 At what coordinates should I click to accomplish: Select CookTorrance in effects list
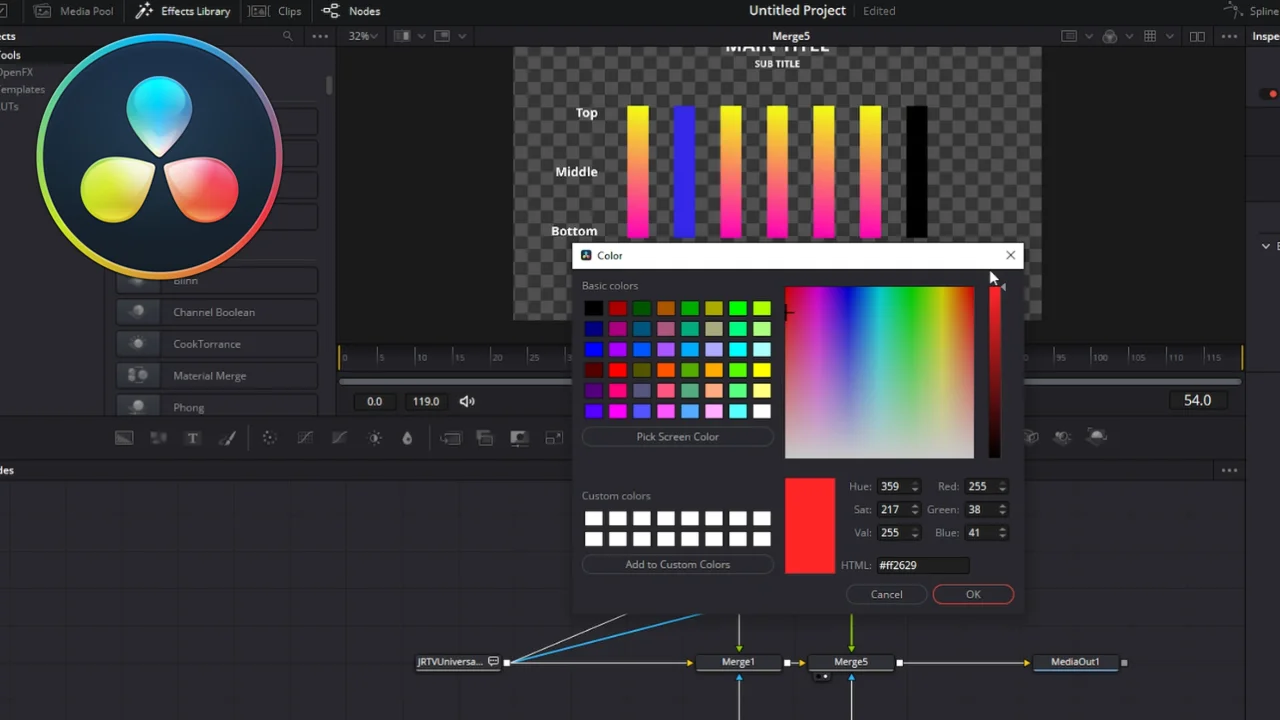(x=217, y=344)
